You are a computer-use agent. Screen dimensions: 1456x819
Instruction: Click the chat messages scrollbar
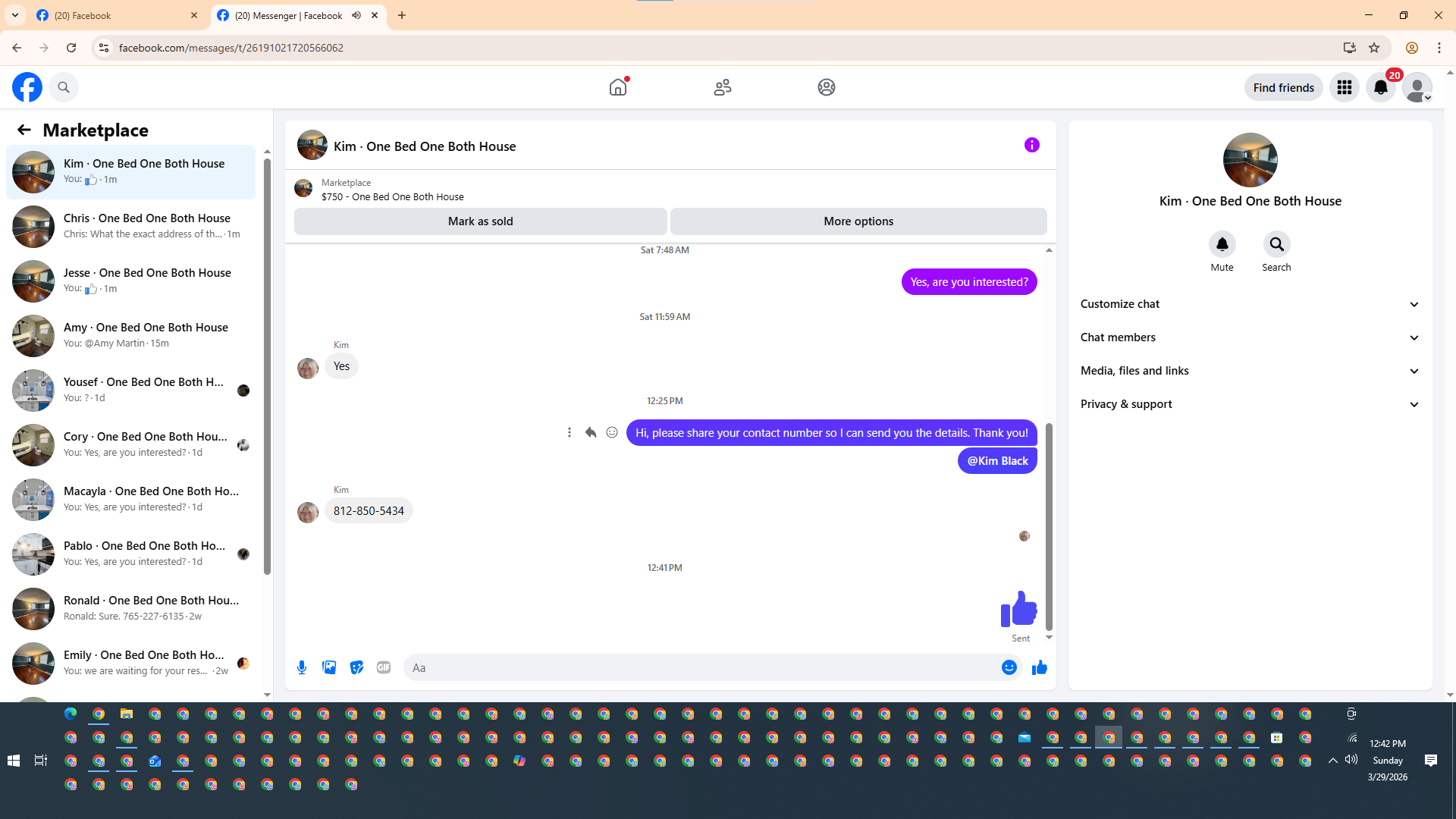(x=1049, y=527)
